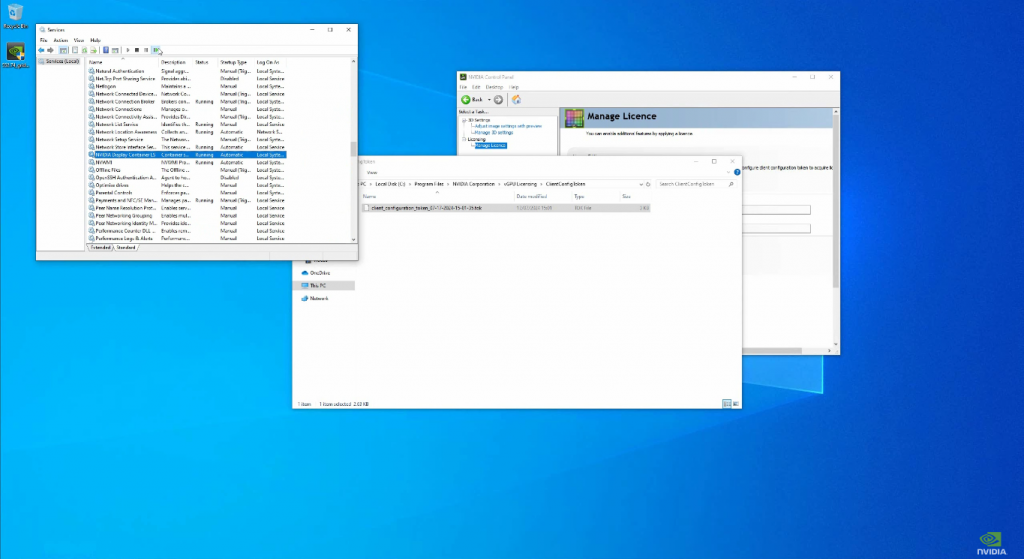This screenshot has width=1024, height=559.
Task: Click the Export List icon in Services toolbar
Action: 93,50
